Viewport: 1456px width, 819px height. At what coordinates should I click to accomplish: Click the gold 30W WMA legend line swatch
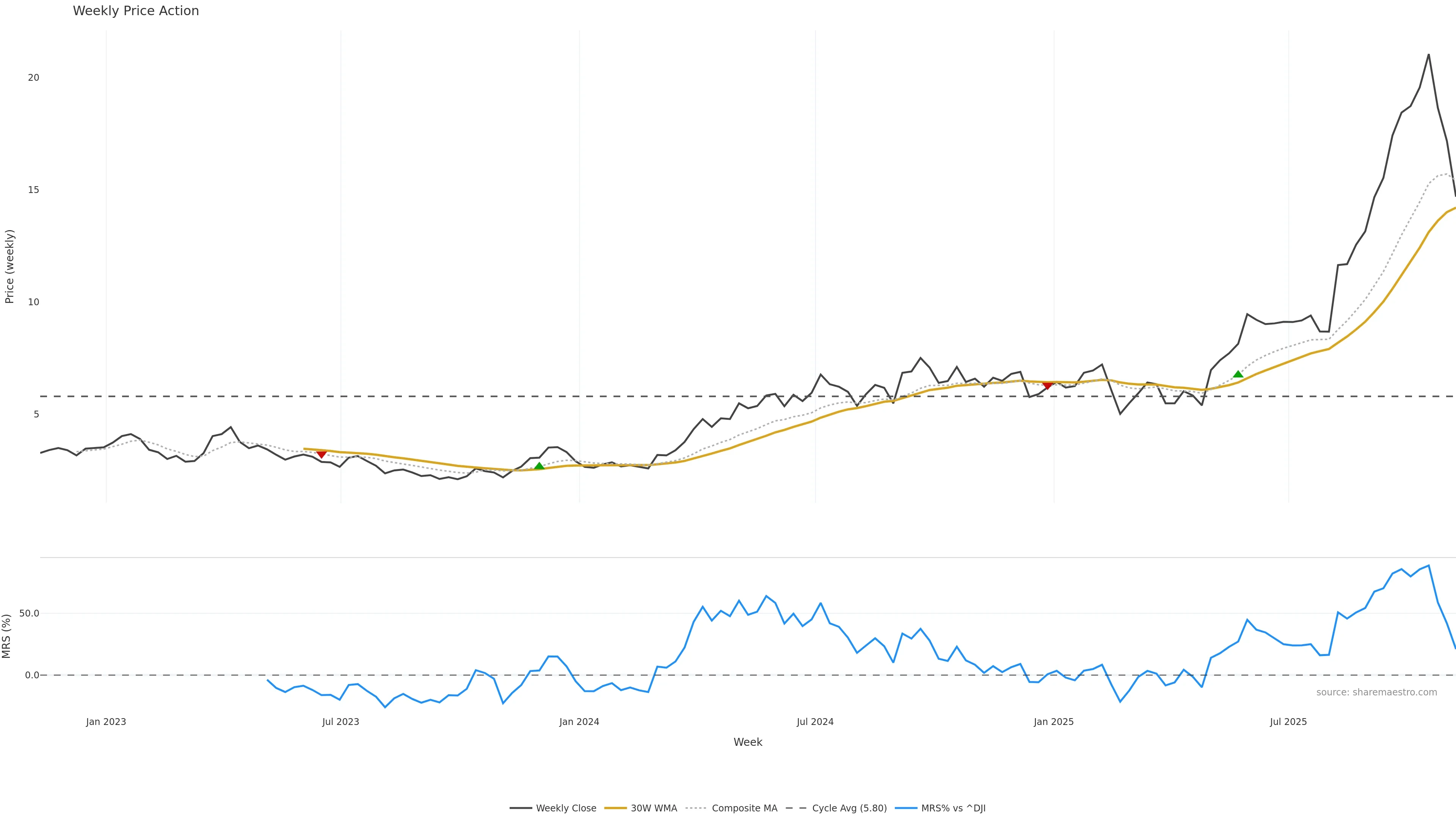(615, 808)
